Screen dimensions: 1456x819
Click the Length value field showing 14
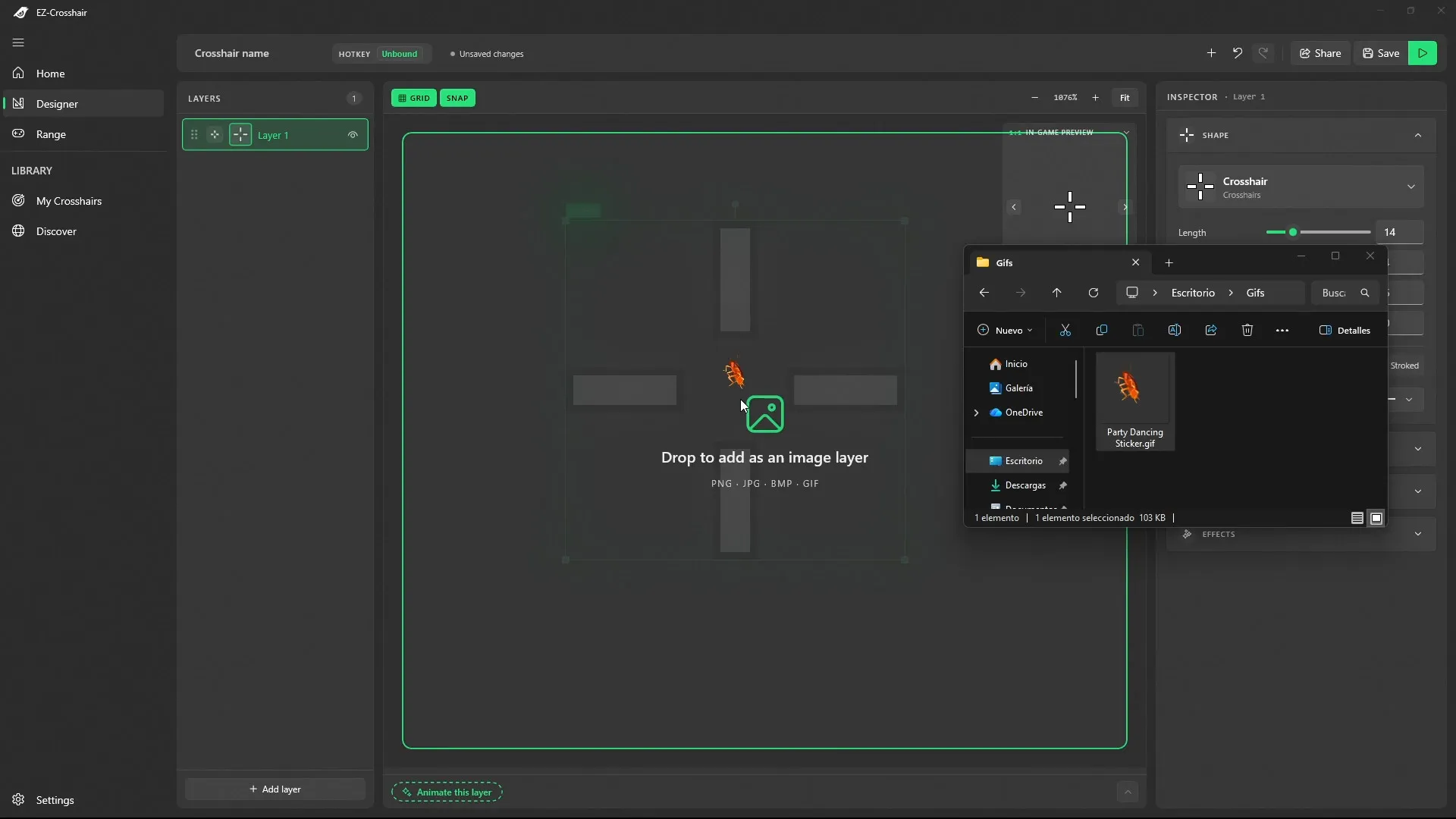pos(1400,232)
